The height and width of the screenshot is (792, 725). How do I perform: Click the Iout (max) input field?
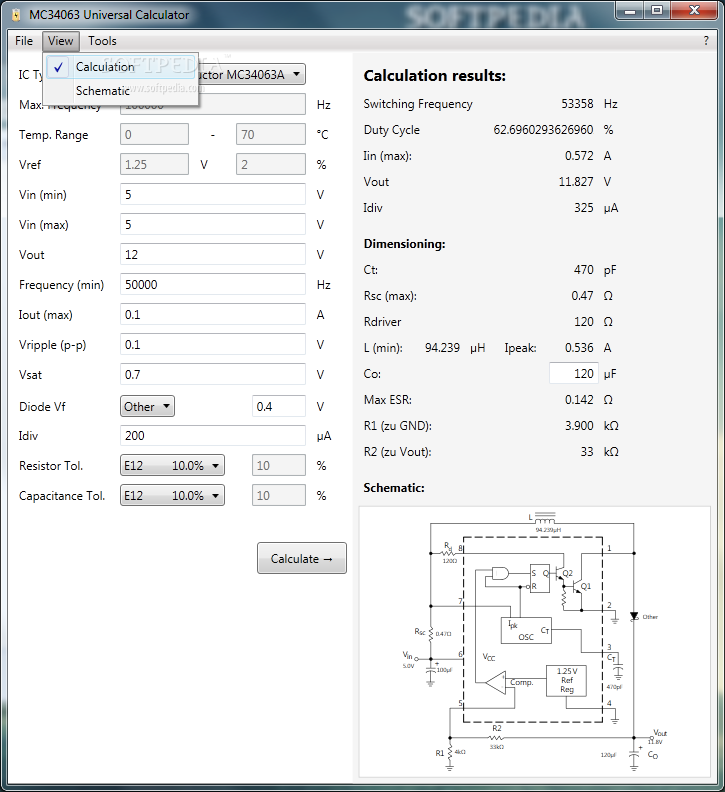coord(213,315)
